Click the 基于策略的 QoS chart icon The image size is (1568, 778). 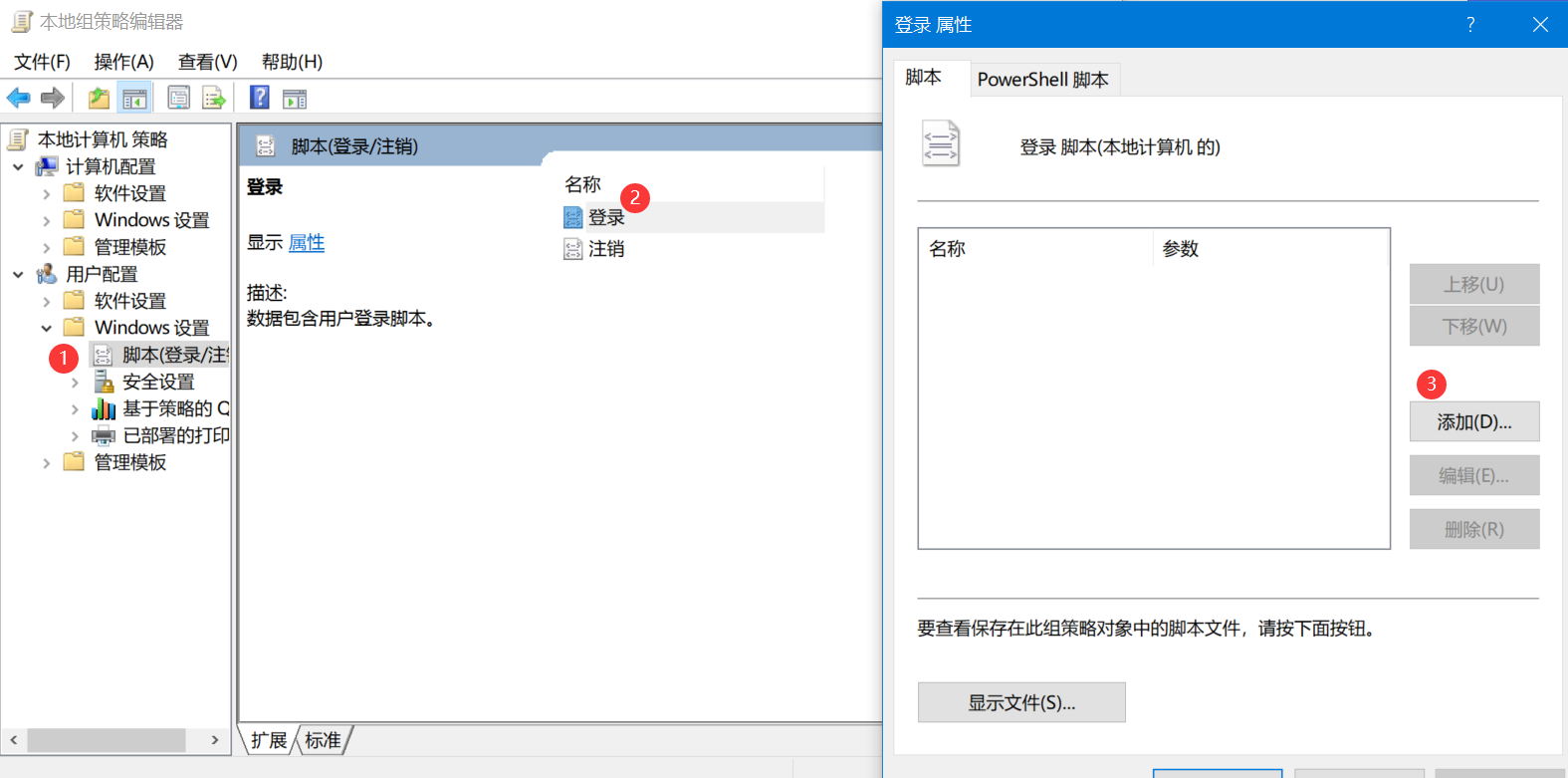pyautogui.click(x=104, y=408)
